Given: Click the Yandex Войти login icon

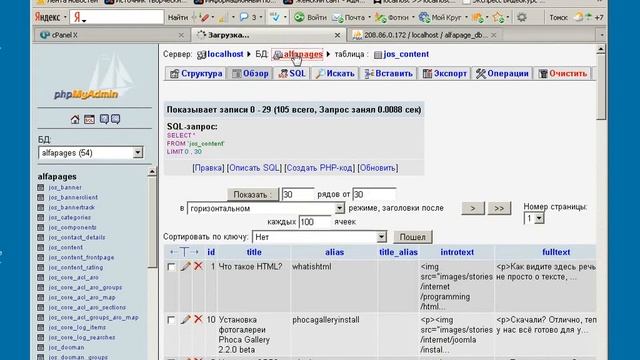Looking at the screenshot, I should click(300, 17).
